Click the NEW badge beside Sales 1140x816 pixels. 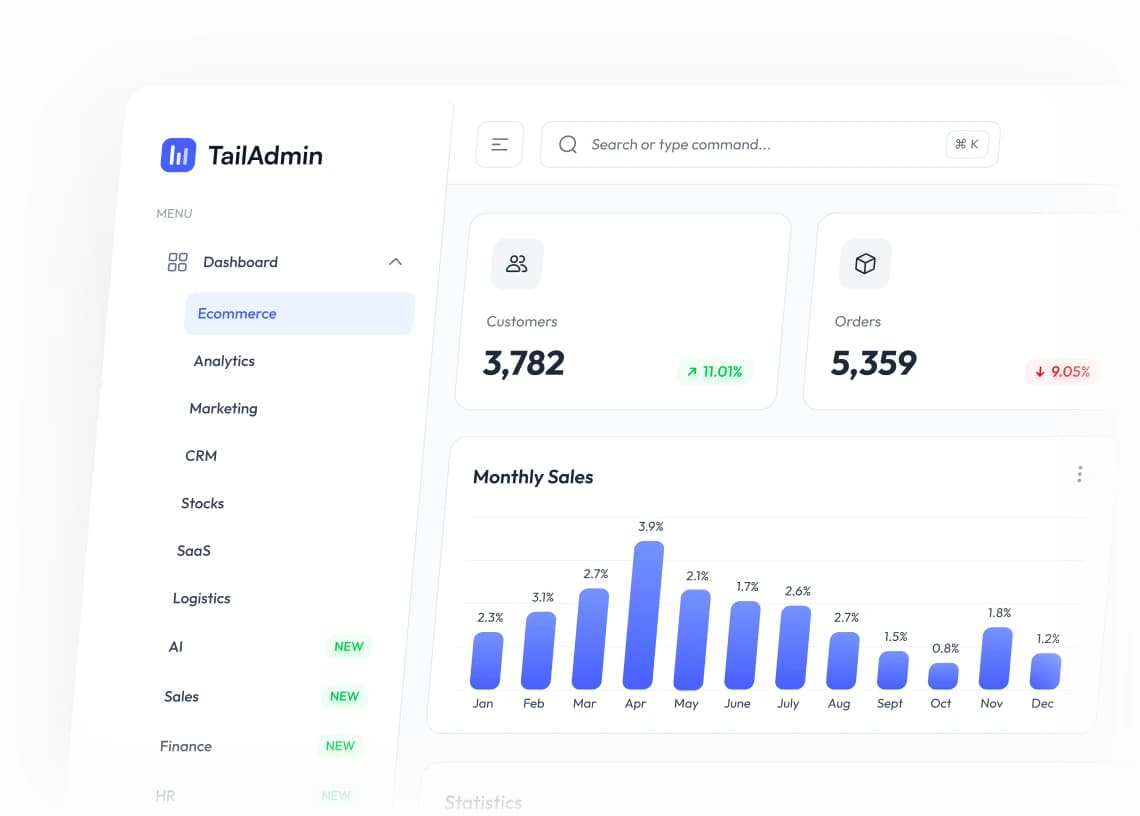coord(345,696)
